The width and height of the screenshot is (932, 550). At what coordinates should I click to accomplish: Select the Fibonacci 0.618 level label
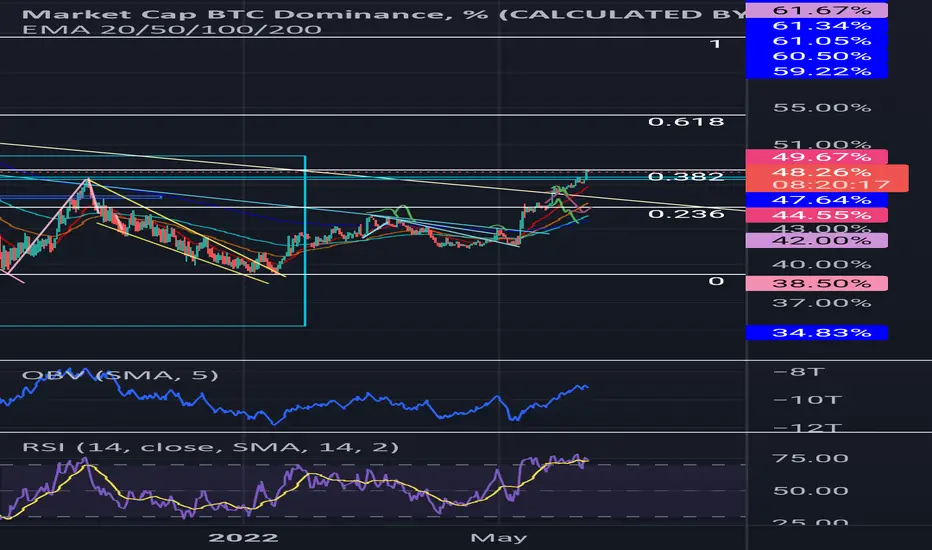[686, 122]
